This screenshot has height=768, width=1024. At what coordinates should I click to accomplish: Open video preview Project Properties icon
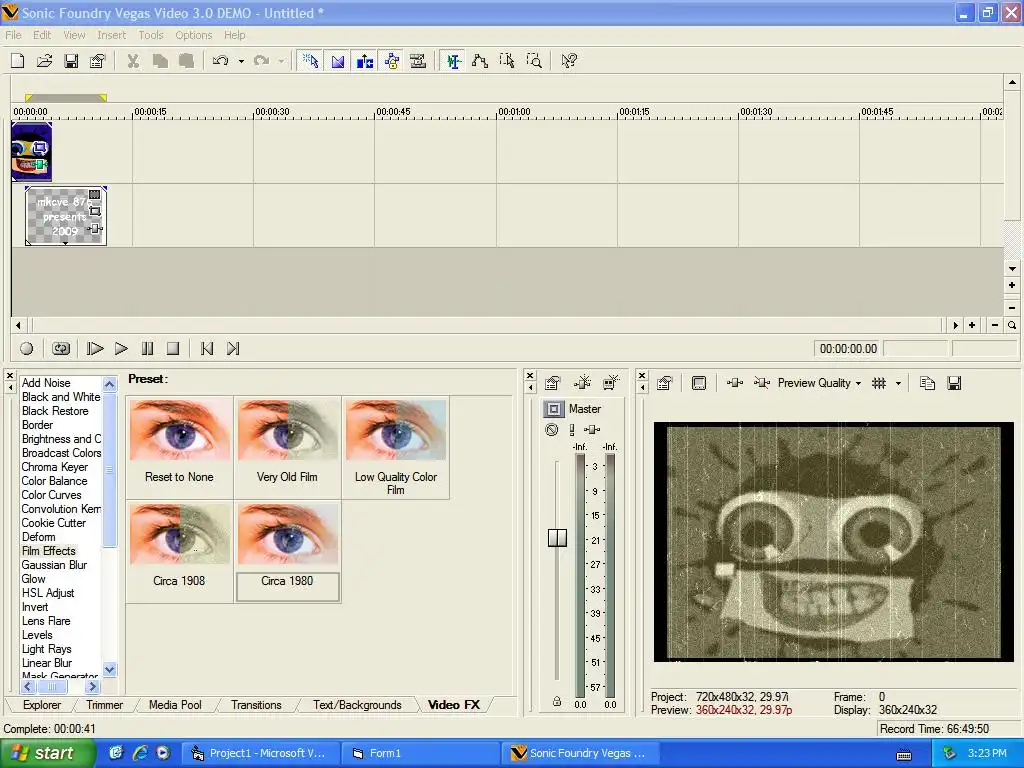[x=665, y=383]
